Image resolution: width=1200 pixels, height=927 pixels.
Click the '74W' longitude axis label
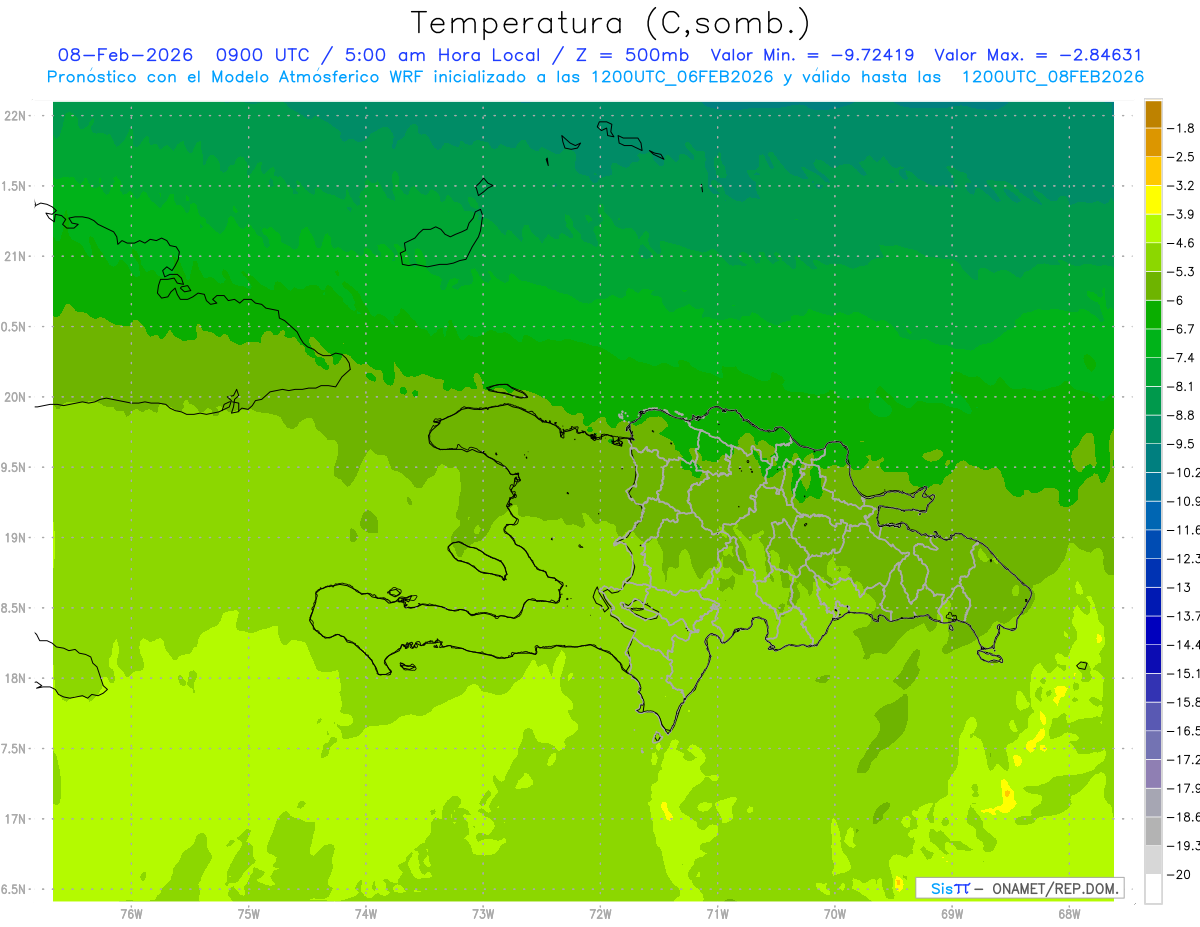[366, 914]
